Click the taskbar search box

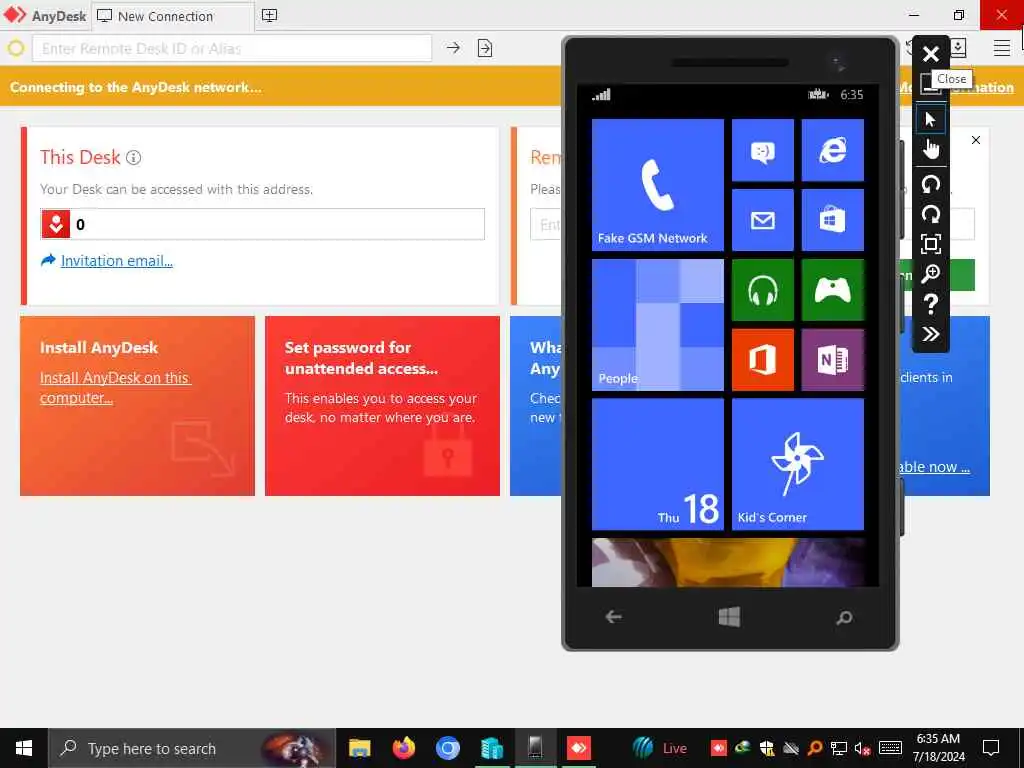191,748
